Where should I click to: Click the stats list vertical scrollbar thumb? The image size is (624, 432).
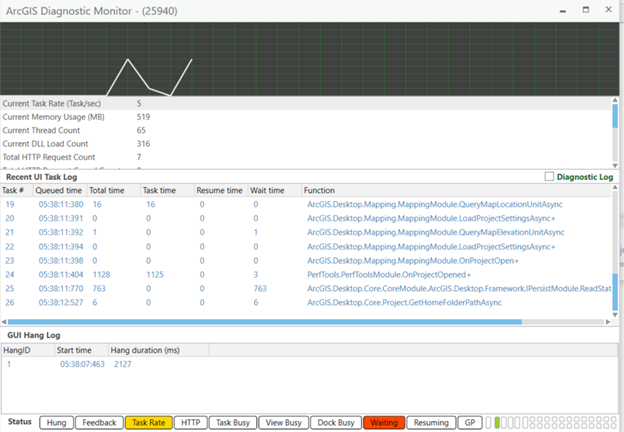coord(615,116)
